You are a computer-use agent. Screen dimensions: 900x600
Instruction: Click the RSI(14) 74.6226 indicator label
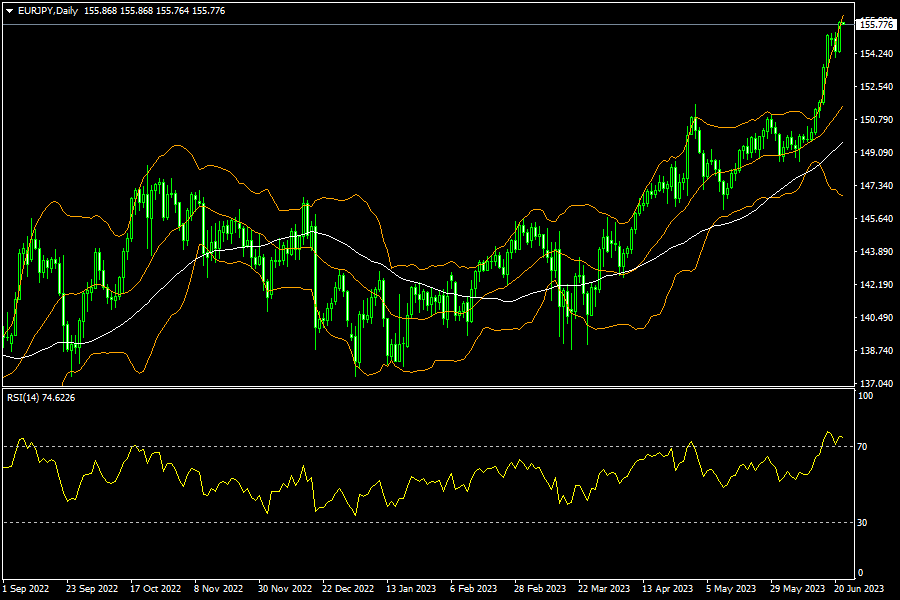[x=41, y=398]
